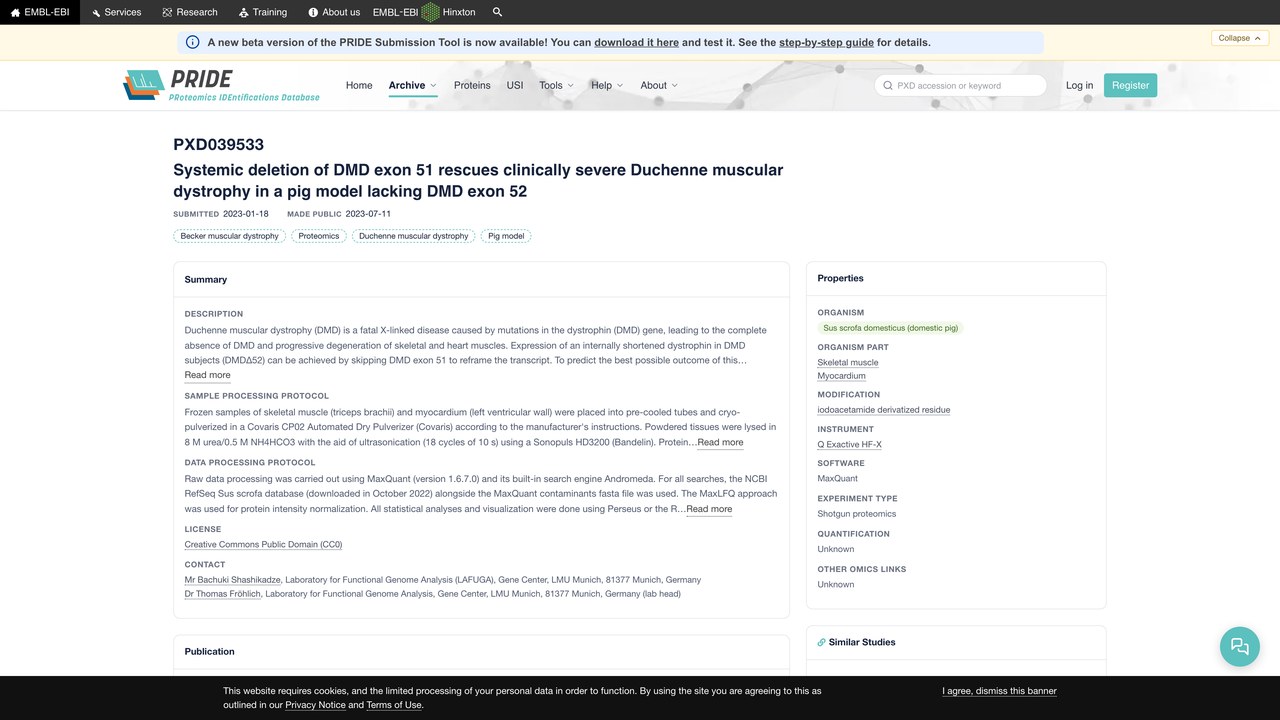The height and width of the screenshot is (720, 1280).
Task: Open the Tools dropdown menu
Action: [556, 85]
